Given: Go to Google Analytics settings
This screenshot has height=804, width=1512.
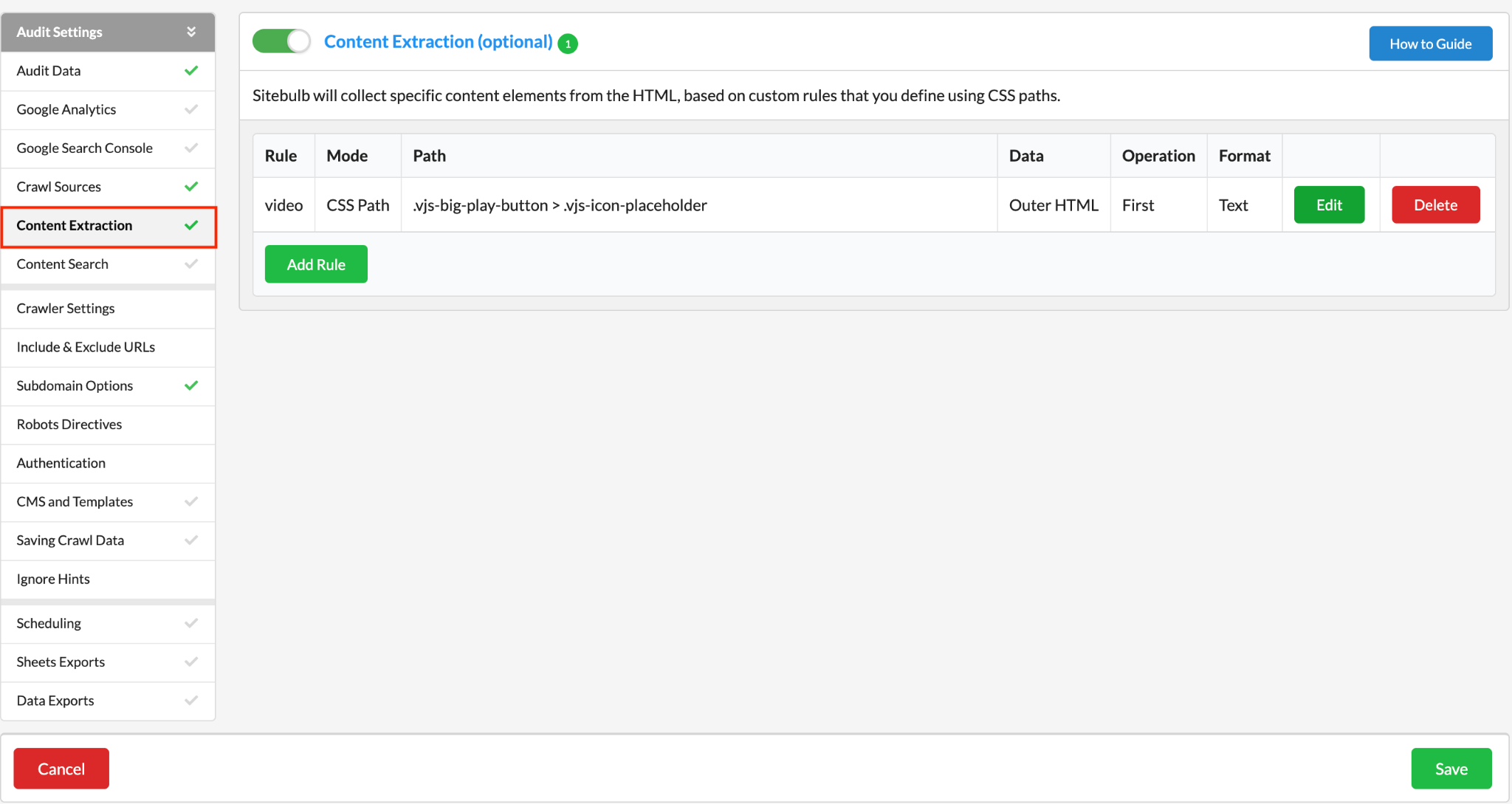Looking at the screenshot, I should pos(108,109).
